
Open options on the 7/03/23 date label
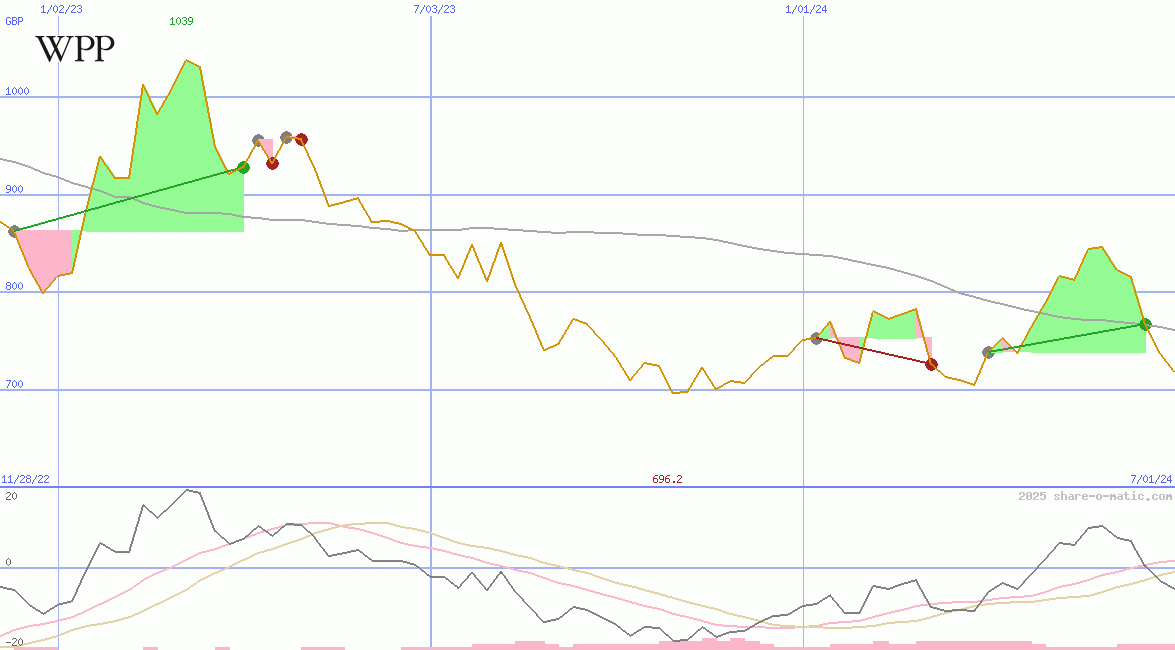[432, 7]
